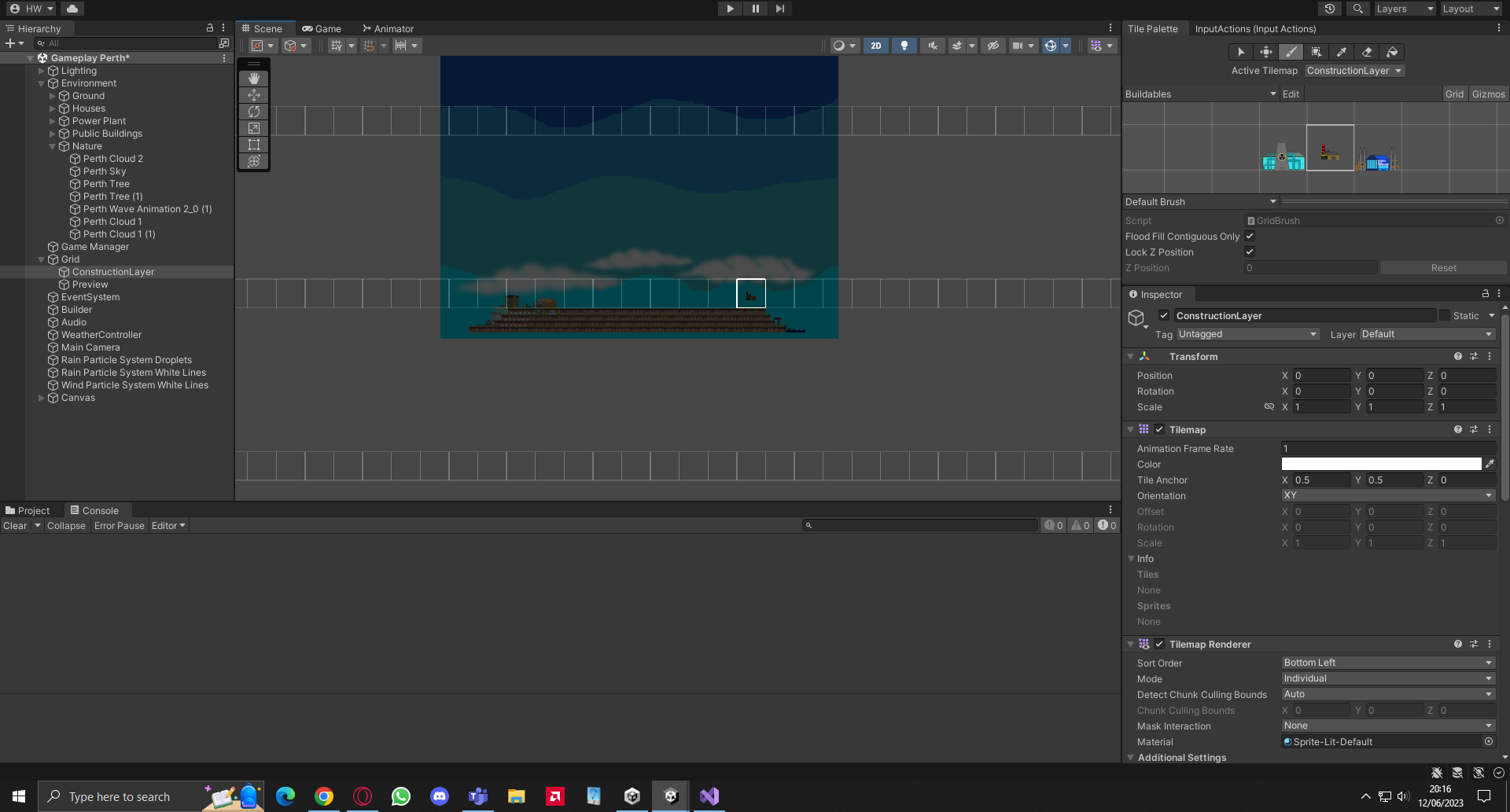Mute audio in the Scene view toolbar

(932, 46)
